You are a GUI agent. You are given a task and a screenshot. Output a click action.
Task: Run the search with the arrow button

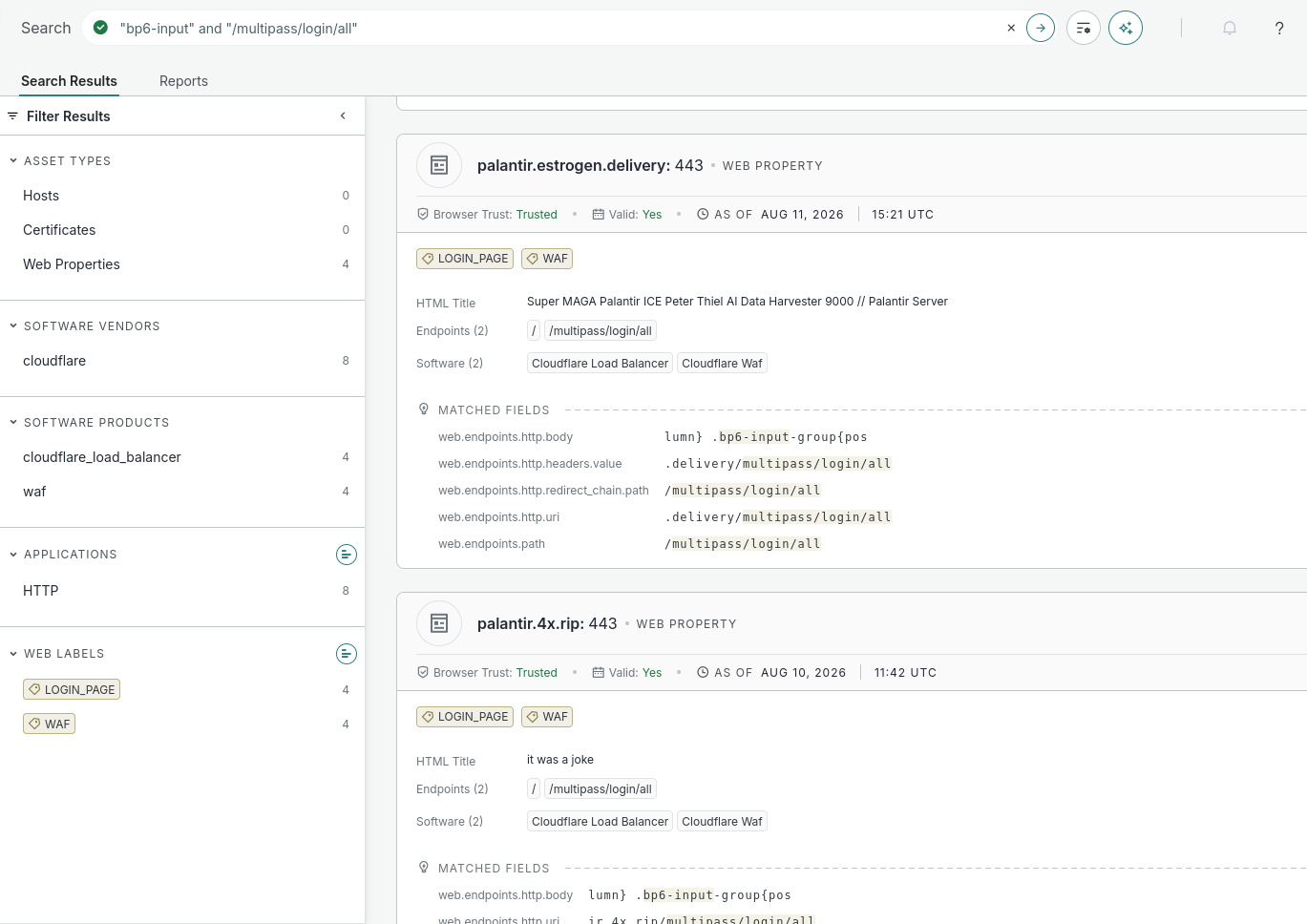point(1041,29)
